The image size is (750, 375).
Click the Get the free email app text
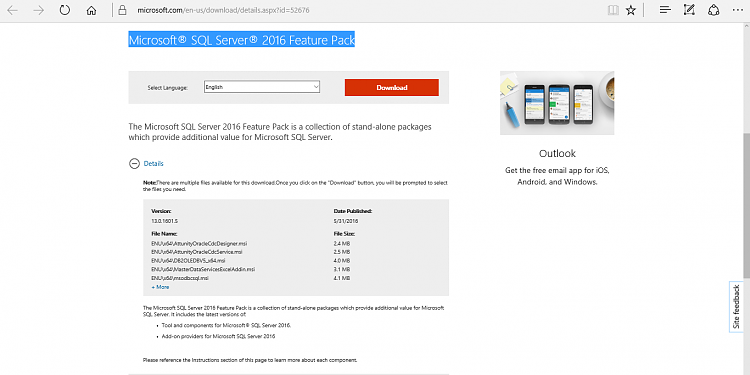[557, 176]
